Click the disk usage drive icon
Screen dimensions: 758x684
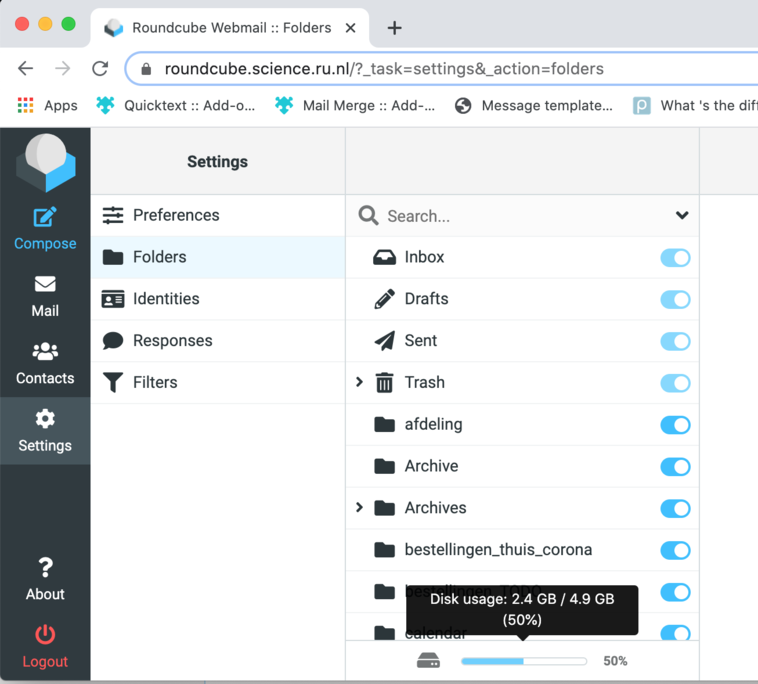pos(428,661)
